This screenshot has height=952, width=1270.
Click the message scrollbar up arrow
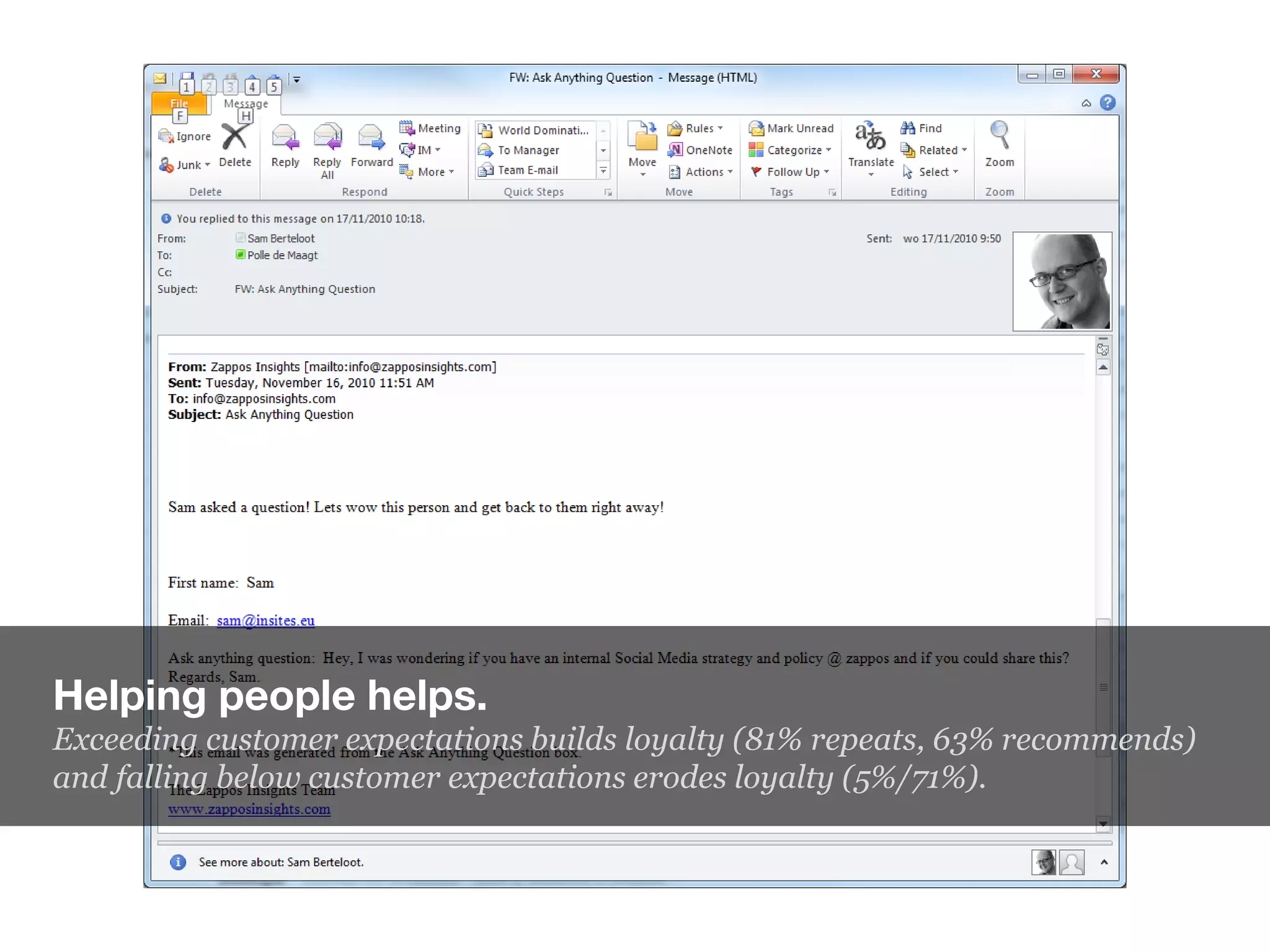[x=1103, y=368]
